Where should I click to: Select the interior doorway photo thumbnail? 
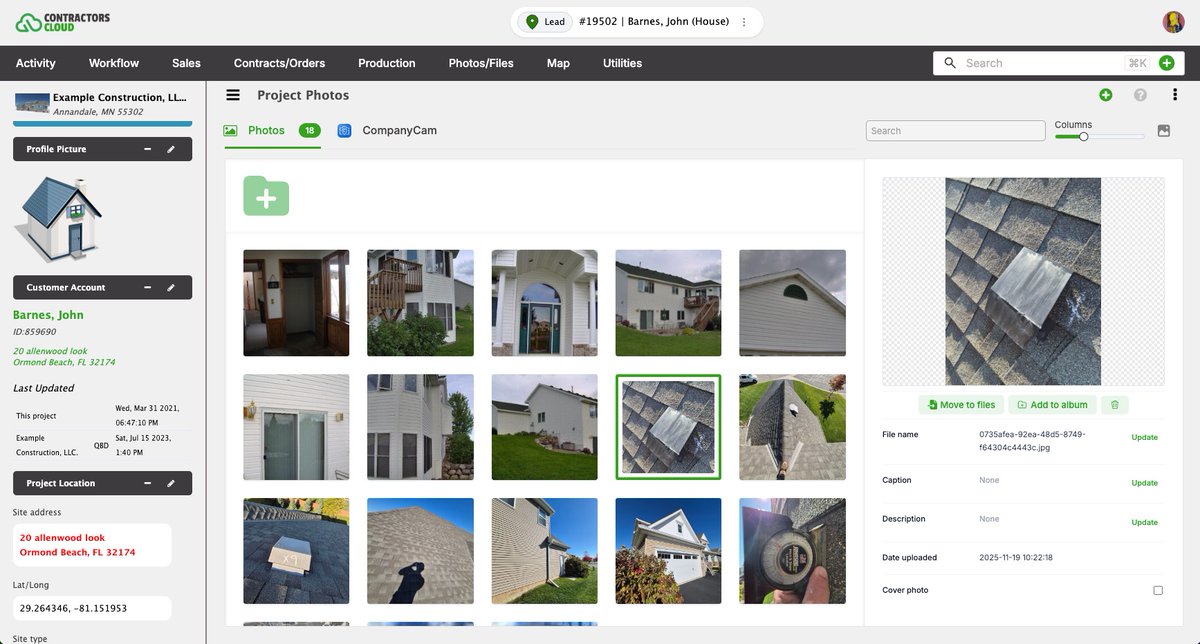pyautogui.click(x=296, y=303)
